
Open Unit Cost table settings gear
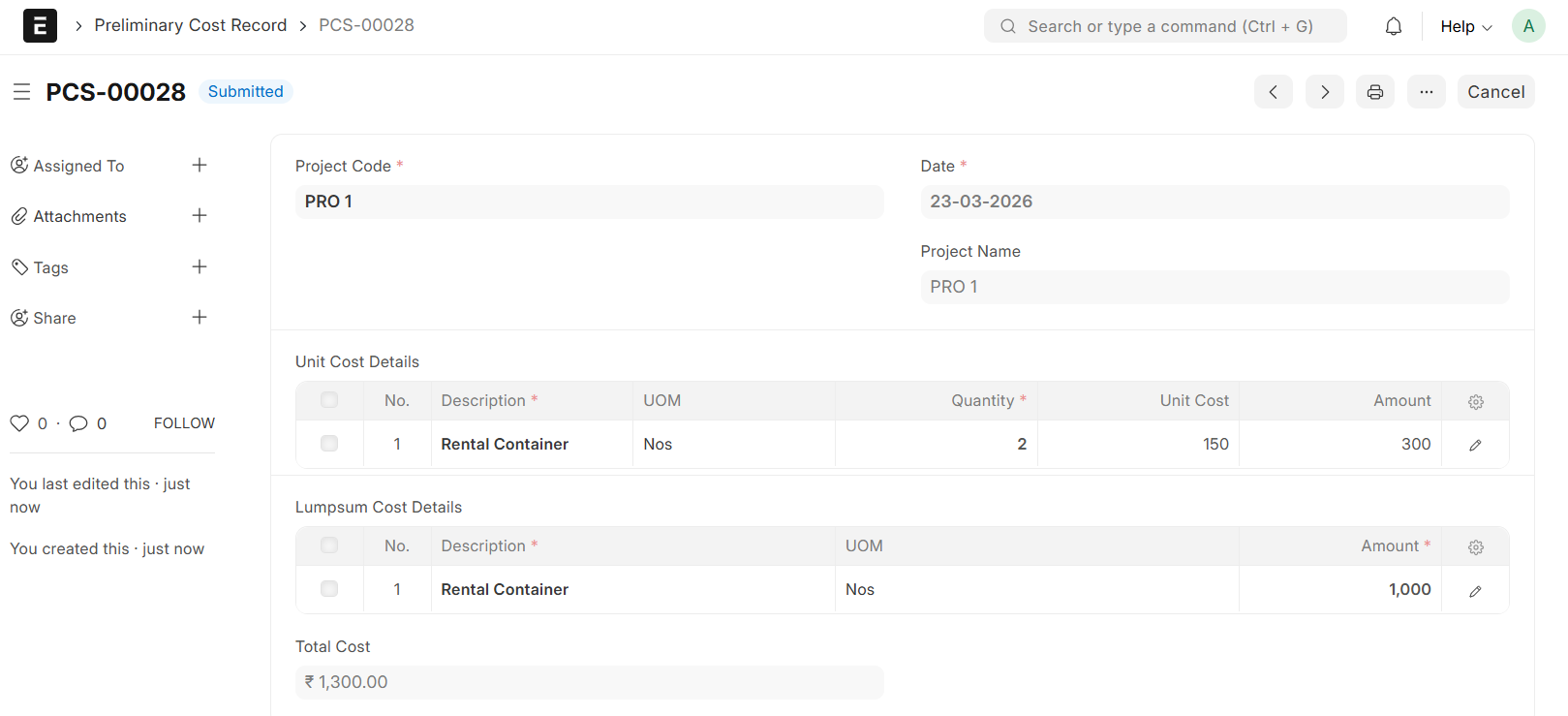[x=1475, y=401]
